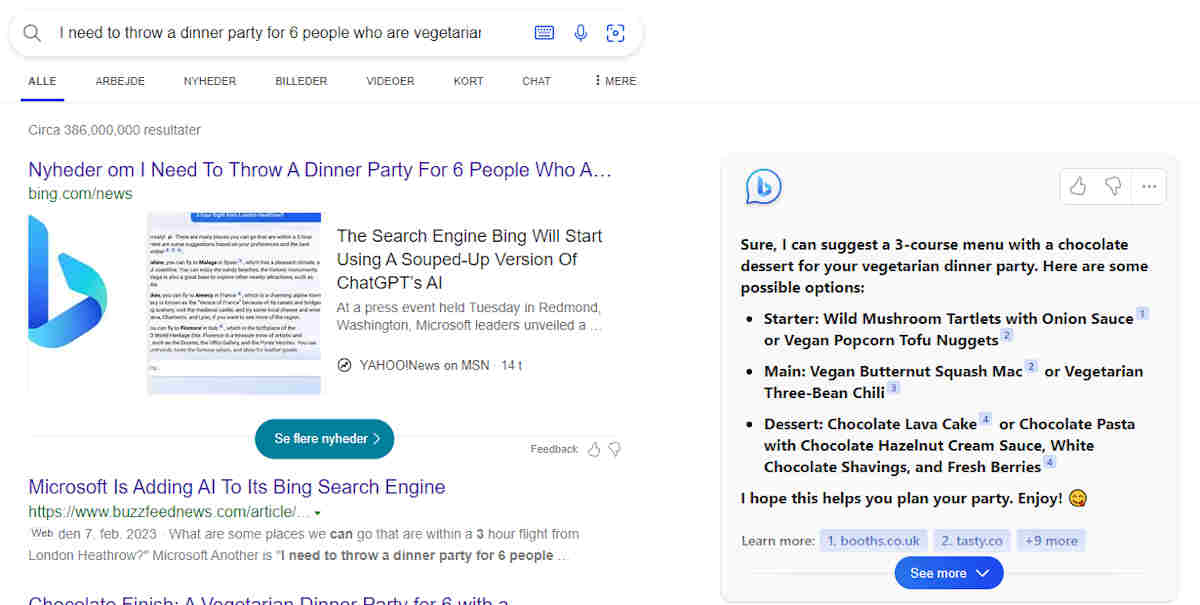This screenshot has width=1200, height=605.
Task: Open citation 2 after Butternut Squash Mac
Action: click(1031, 366)
